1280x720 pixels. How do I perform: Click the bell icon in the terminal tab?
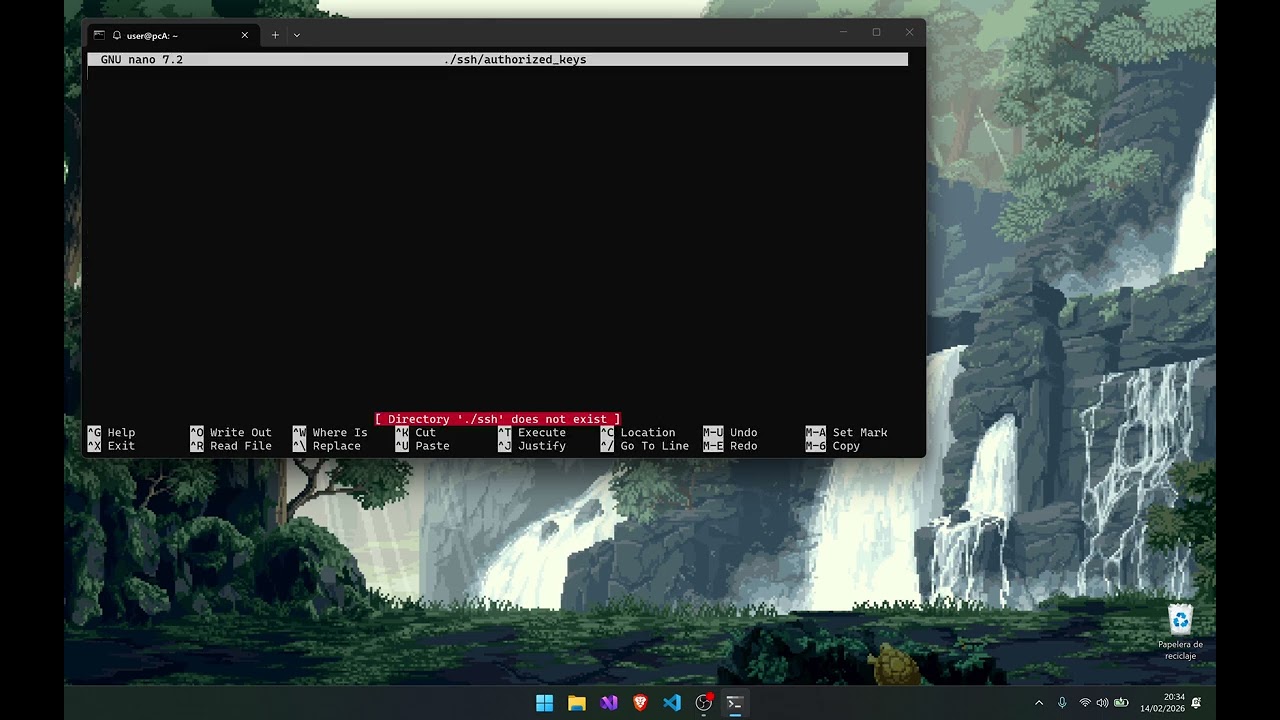pyautogui.click(x=117, y=35)
